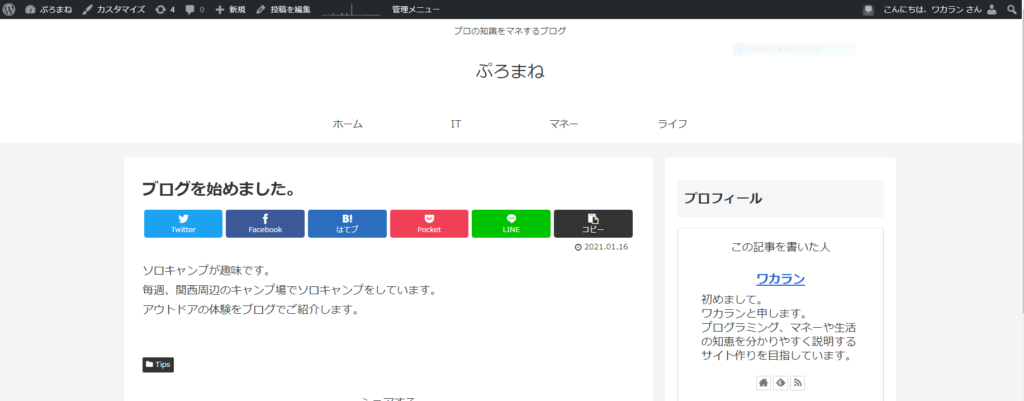Open こんにちは、ワカラン さん account menu
Image resolution: width=1024 pixels, height=401 pixels.
[932, 10]
